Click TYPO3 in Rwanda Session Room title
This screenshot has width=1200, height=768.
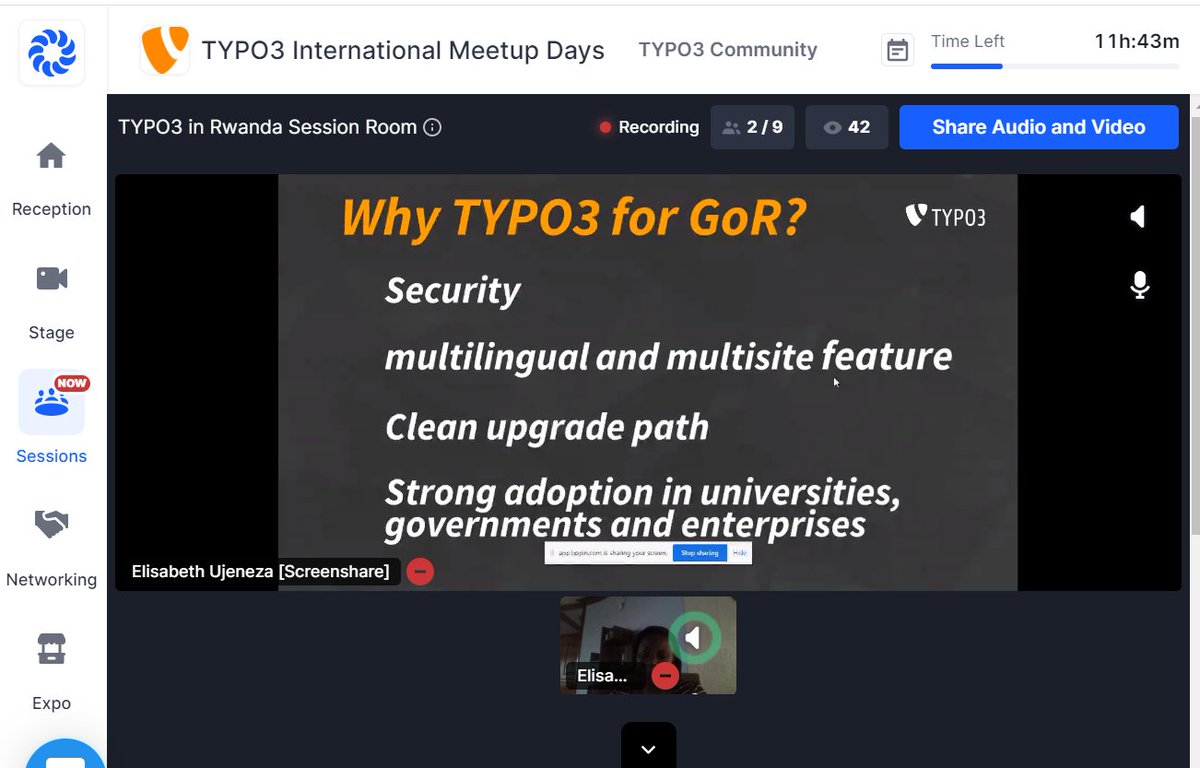(x=268, y=127)
